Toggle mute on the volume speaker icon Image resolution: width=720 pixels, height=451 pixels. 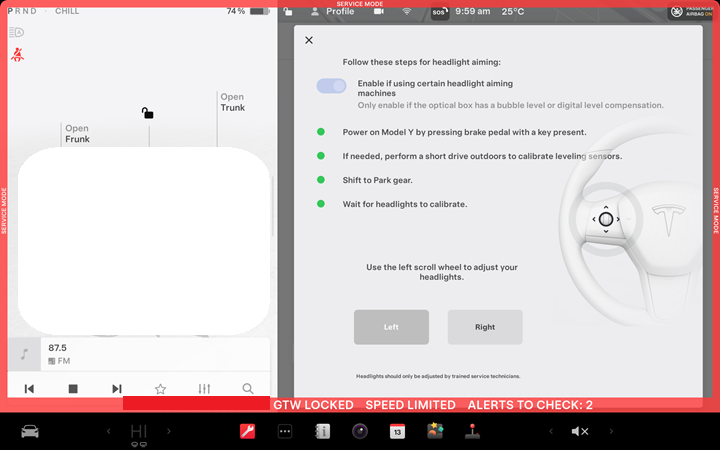tap(579, 431)
